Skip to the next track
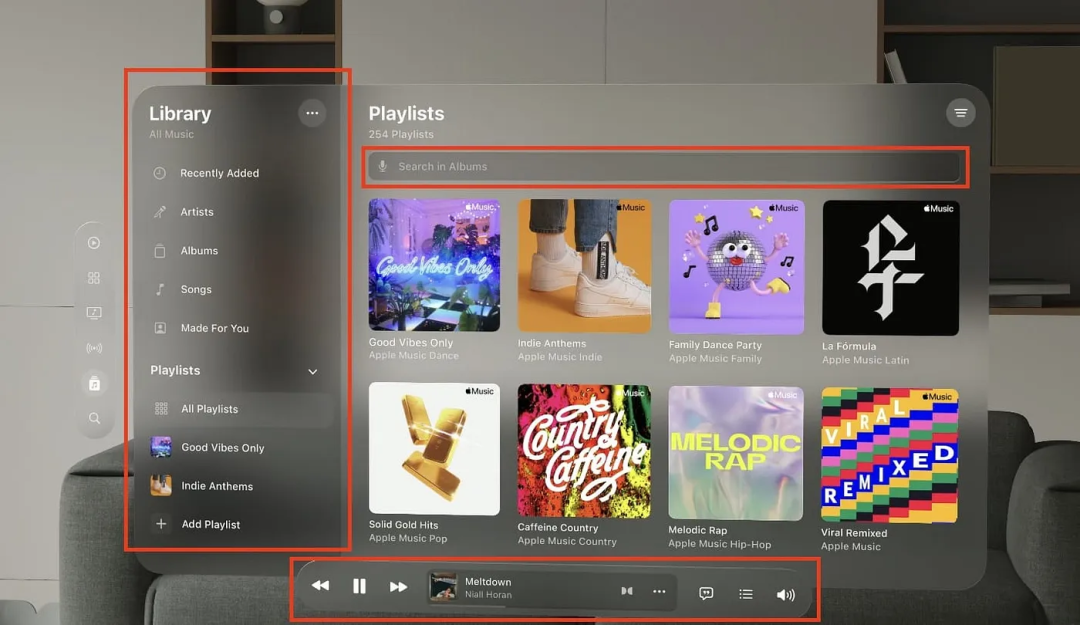Viewport: 1080px width, 625px height. (398, 587)
